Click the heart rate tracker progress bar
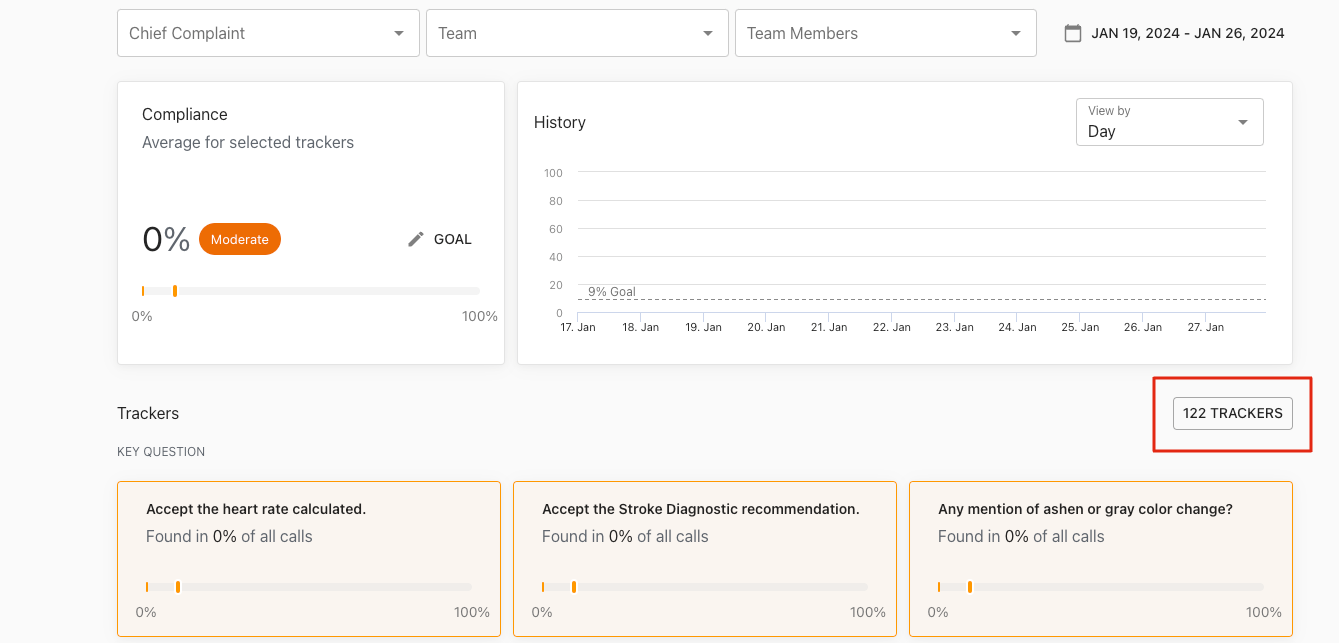The image size is (1339, 643). (x=308, y=587)
